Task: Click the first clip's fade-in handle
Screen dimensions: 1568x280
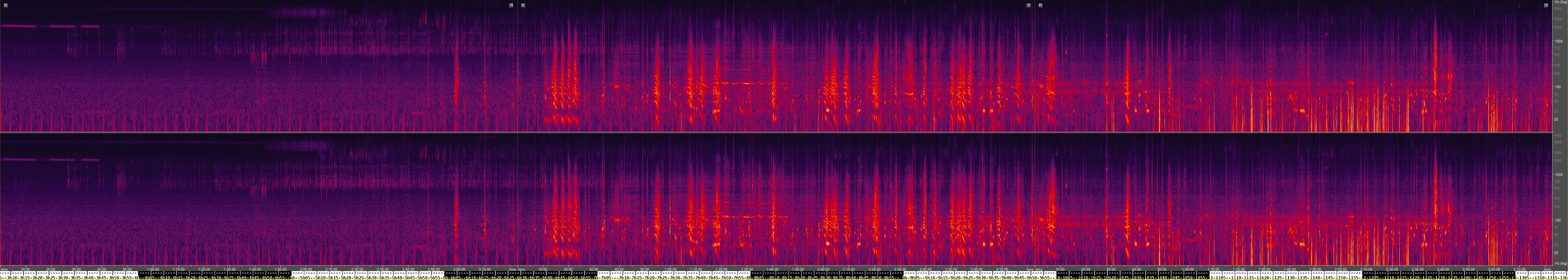Action: [5, 5]
